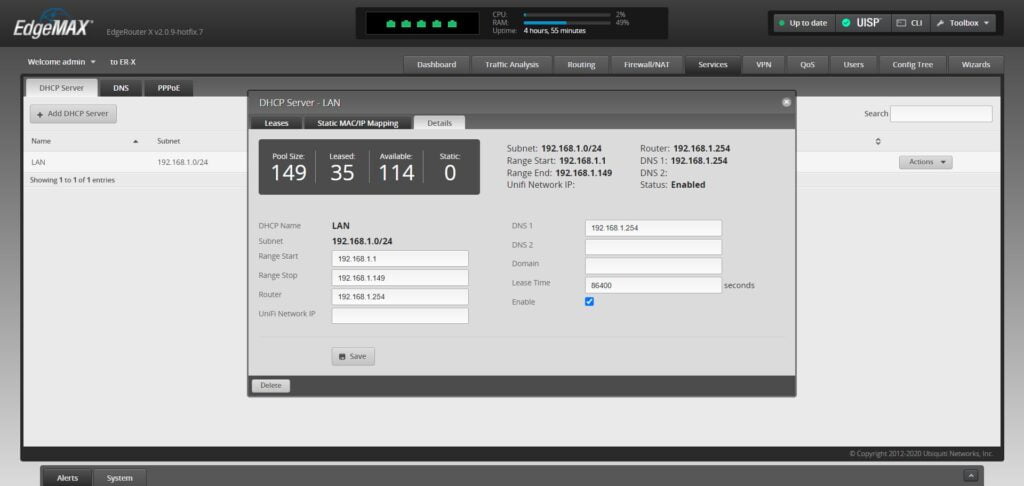
Task: Select the Details tab in dialog
Action: click(x=440, y=123)
